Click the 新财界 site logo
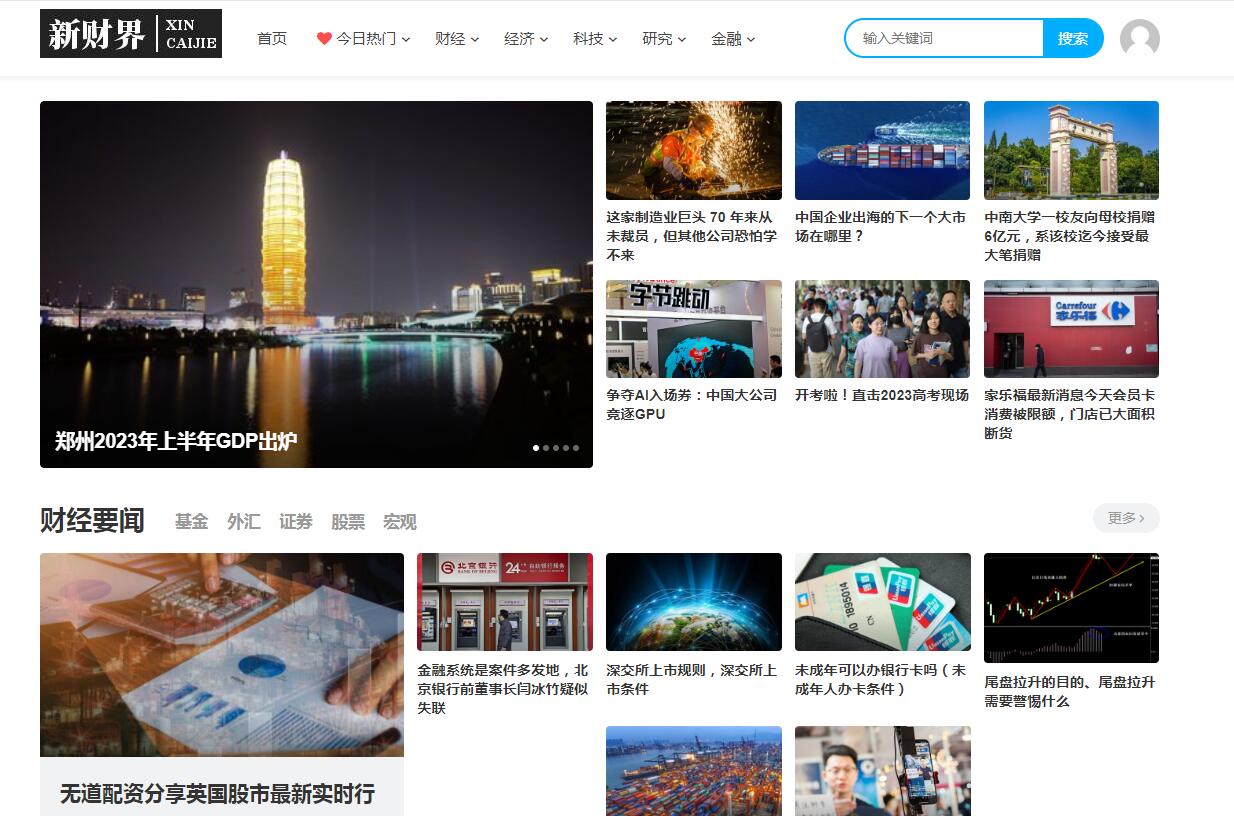Image resolution: width=1234 pixels, height=816 pixels. tap(131, 34)
